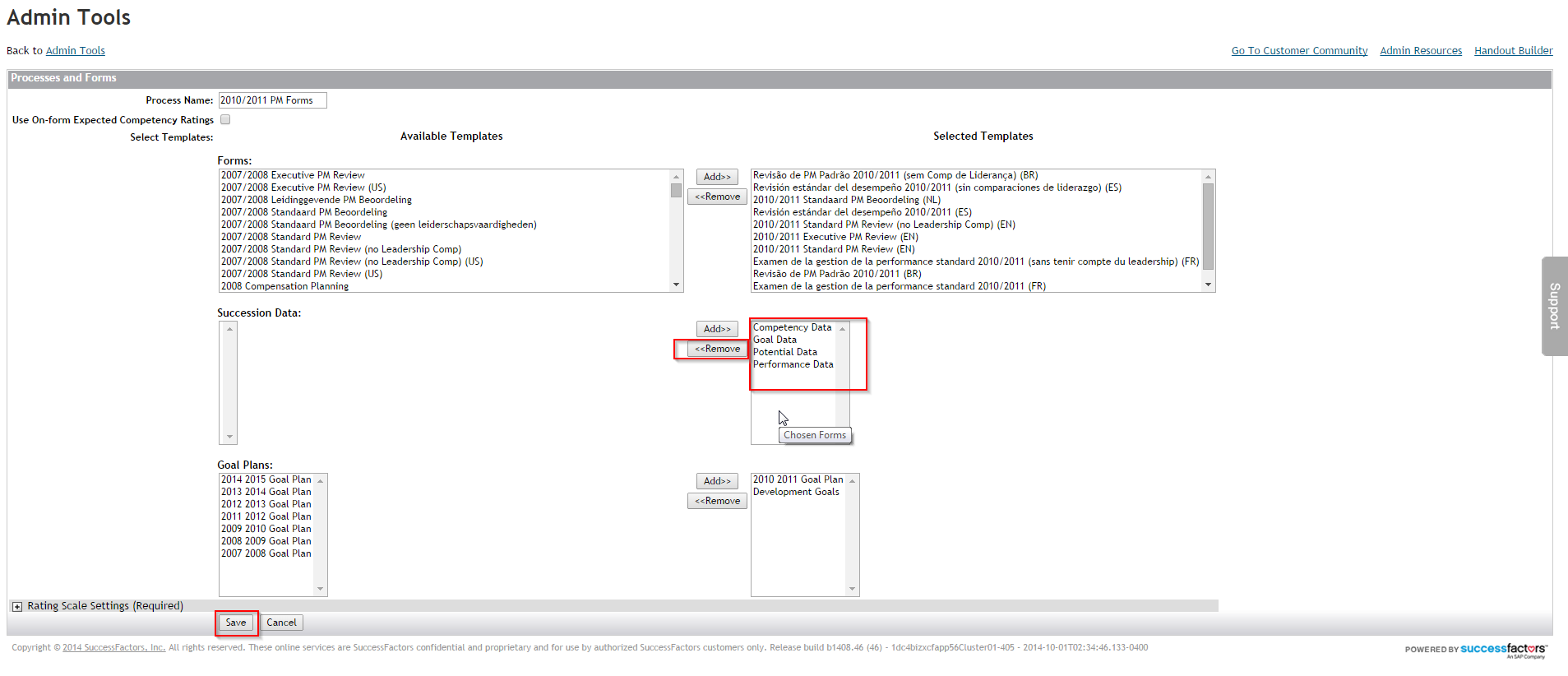Click the Cancel button

(x=281, y=623)
